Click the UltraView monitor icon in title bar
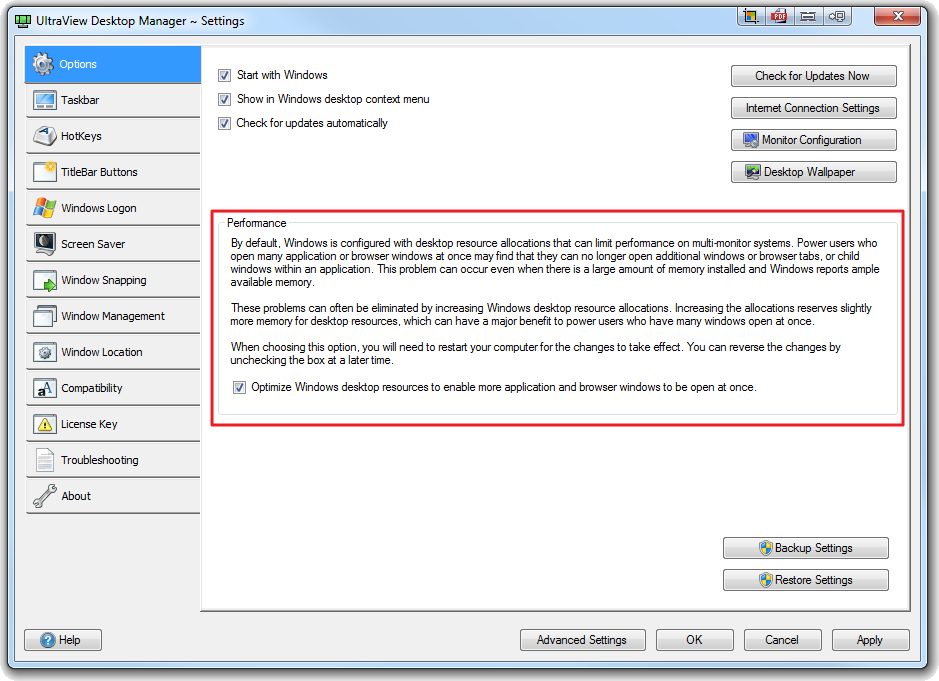The width and height of the screenshot is (939, 681). (23, 21)
